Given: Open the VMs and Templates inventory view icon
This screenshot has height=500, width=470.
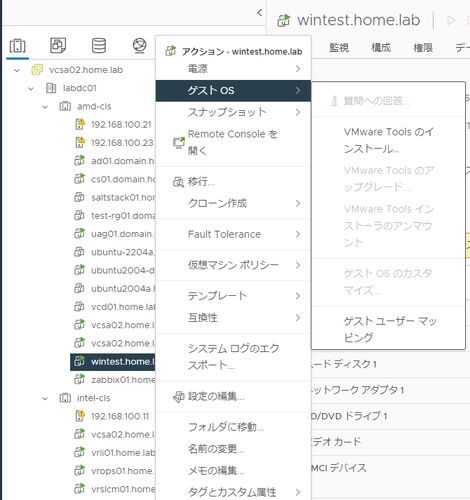Looking at the screenshot, I should [x=58, y=45].
